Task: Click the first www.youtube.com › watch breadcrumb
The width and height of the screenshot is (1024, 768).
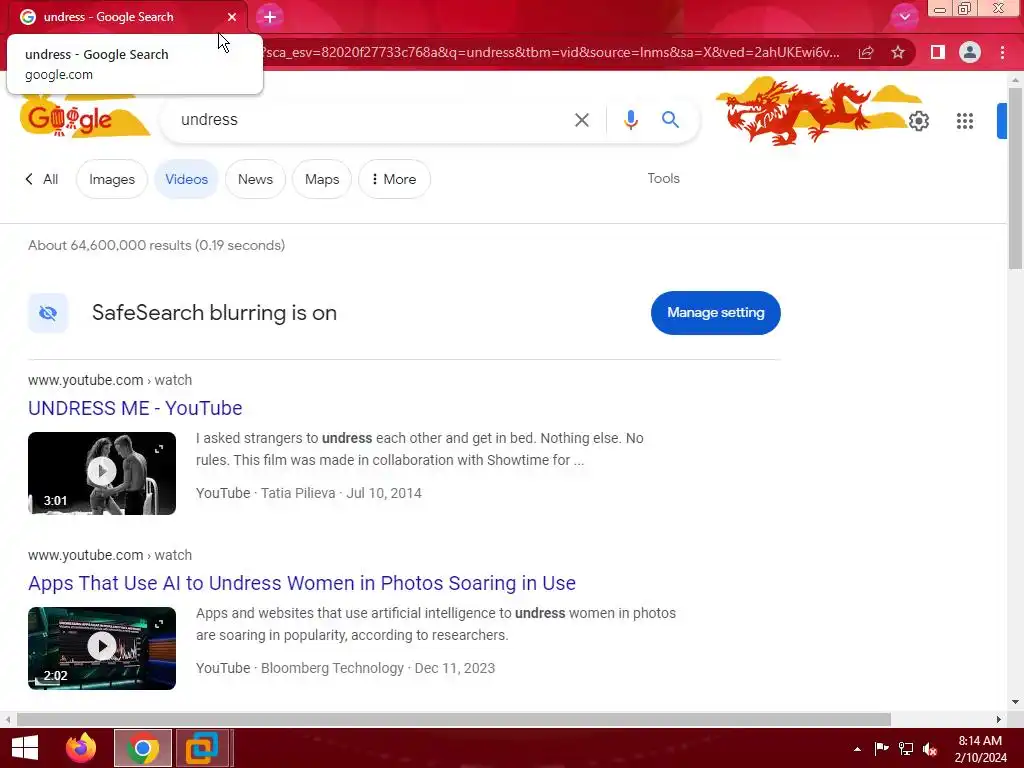Action: 110,380
